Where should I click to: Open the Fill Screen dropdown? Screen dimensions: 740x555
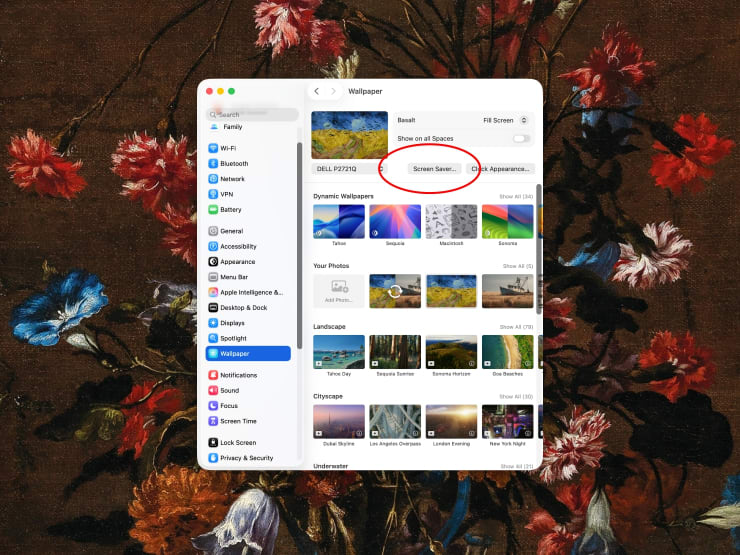505,120
